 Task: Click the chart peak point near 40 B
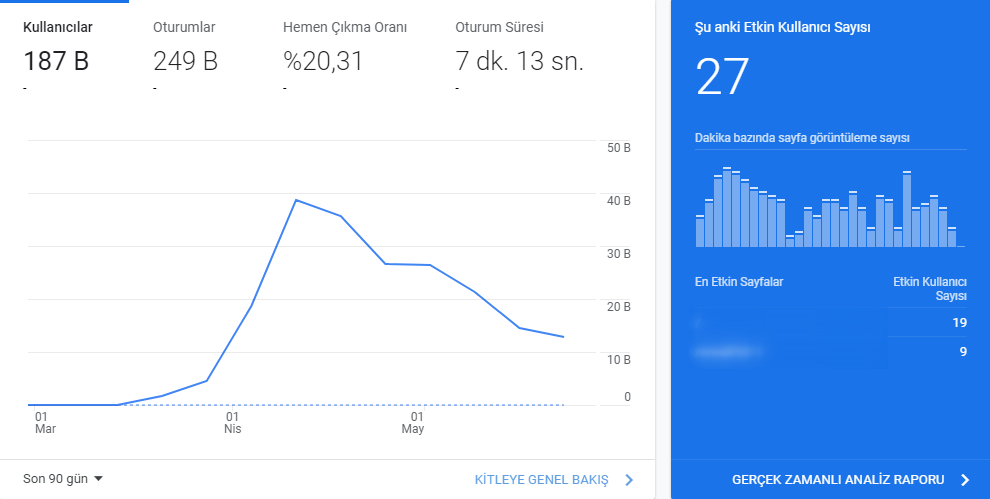296,200
